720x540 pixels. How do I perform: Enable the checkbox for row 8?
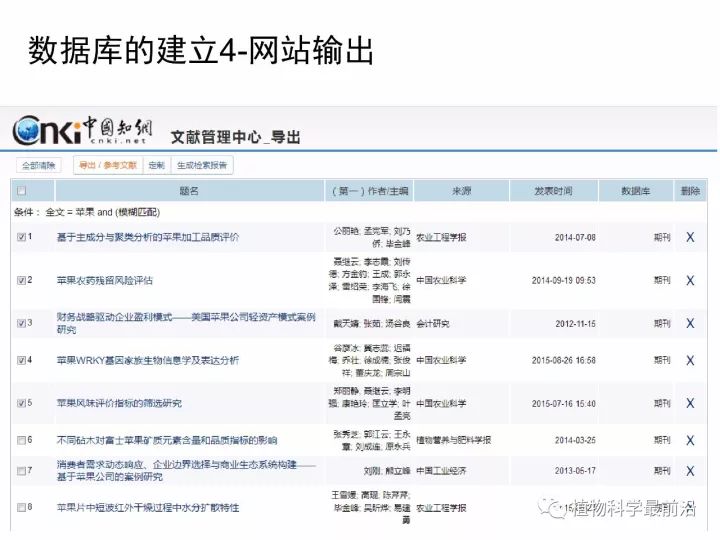(x=21, y=507)
